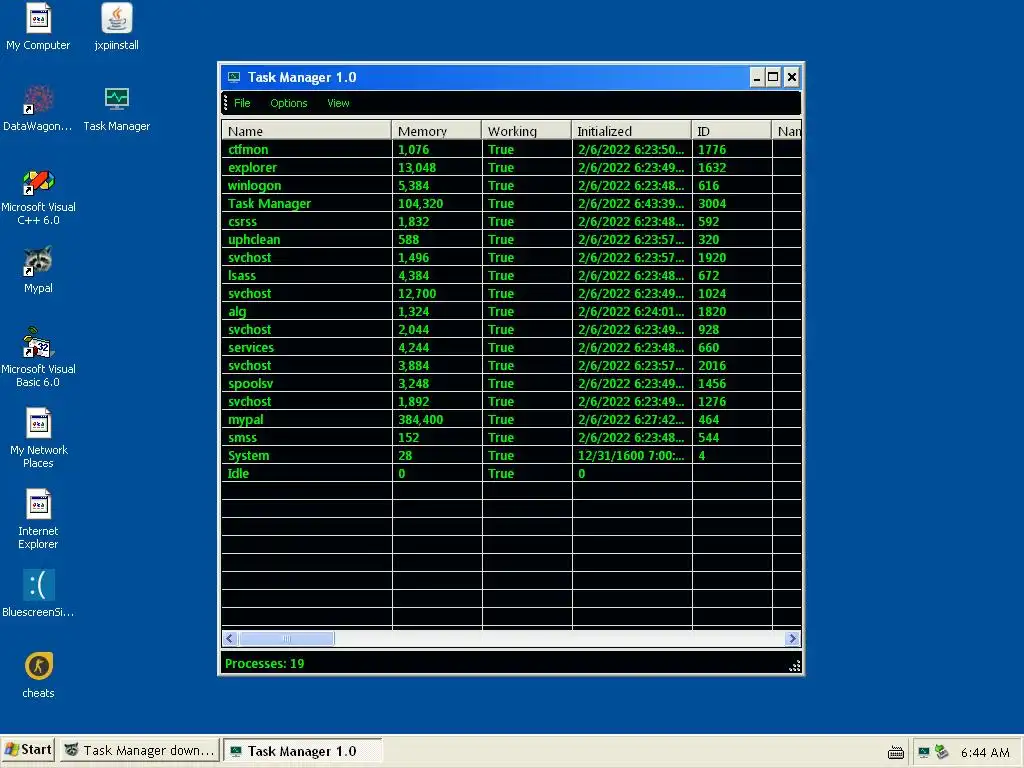1024x768 pixels.
Task: Select the DataWagon desktop shortcut
Action: point(38,108)
